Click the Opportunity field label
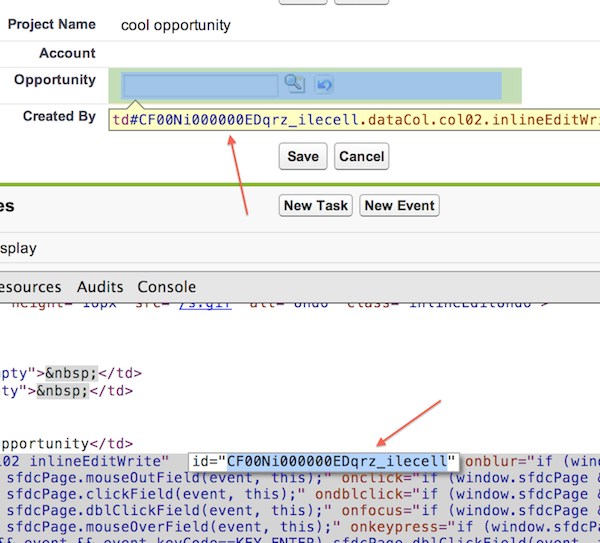This screenshot has height=543, width=600. (55, 80)
